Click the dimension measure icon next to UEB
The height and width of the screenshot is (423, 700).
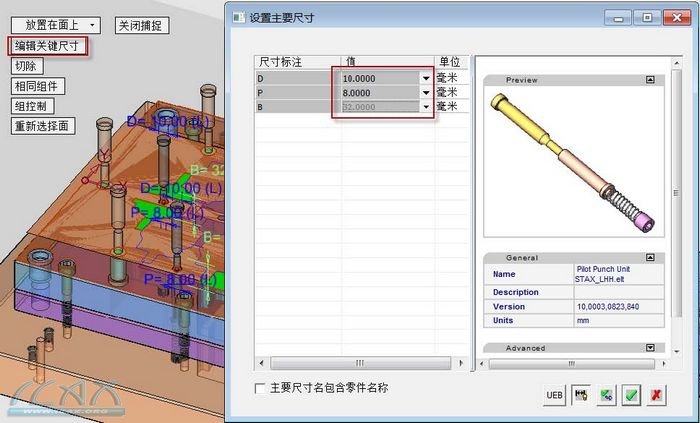(580, 396)
